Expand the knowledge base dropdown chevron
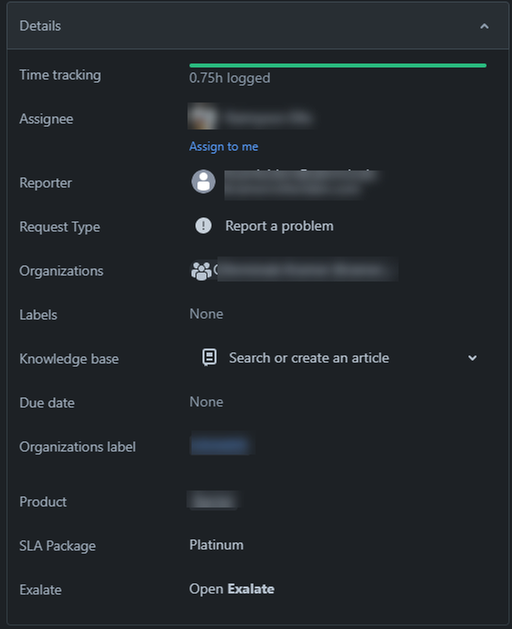Screen dimensions: 512x629 pos(472,358)
